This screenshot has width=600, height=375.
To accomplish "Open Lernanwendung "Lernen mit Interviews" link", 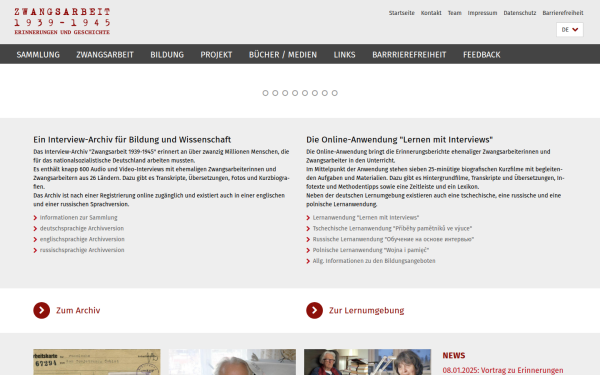I will coord(366,217).
